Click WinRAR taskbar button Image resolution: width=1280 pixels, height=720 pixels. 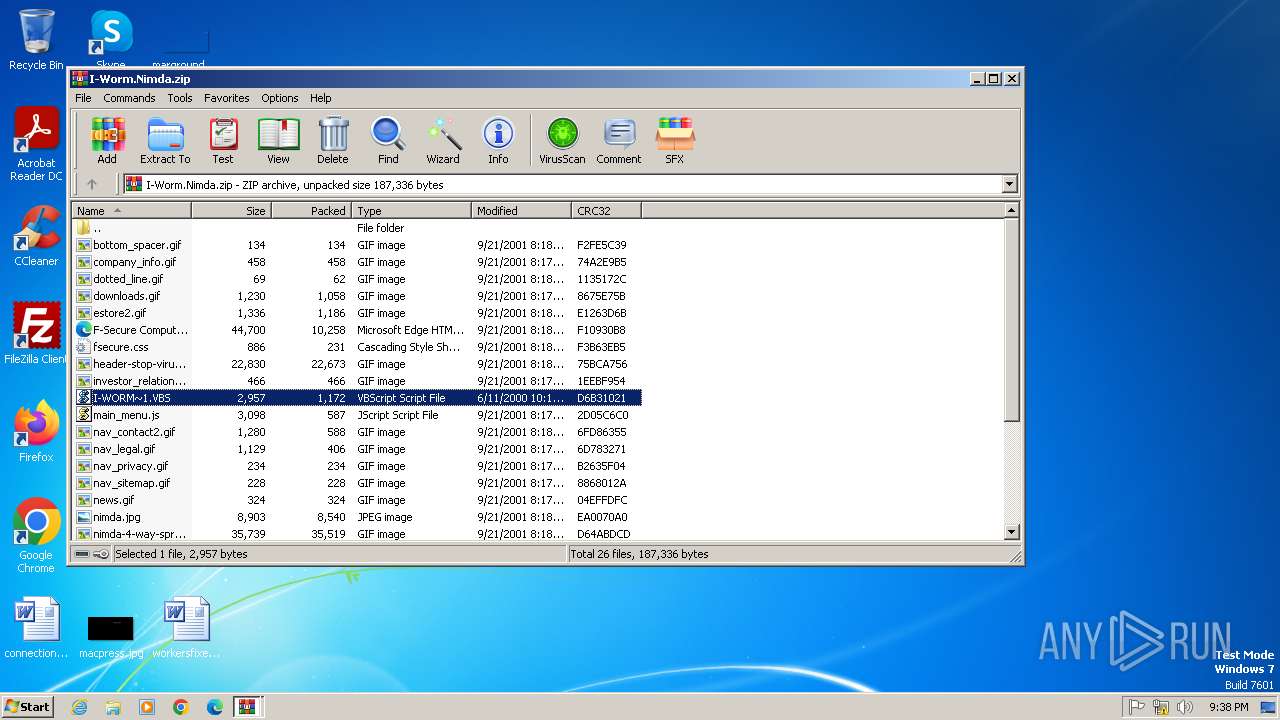248,706
